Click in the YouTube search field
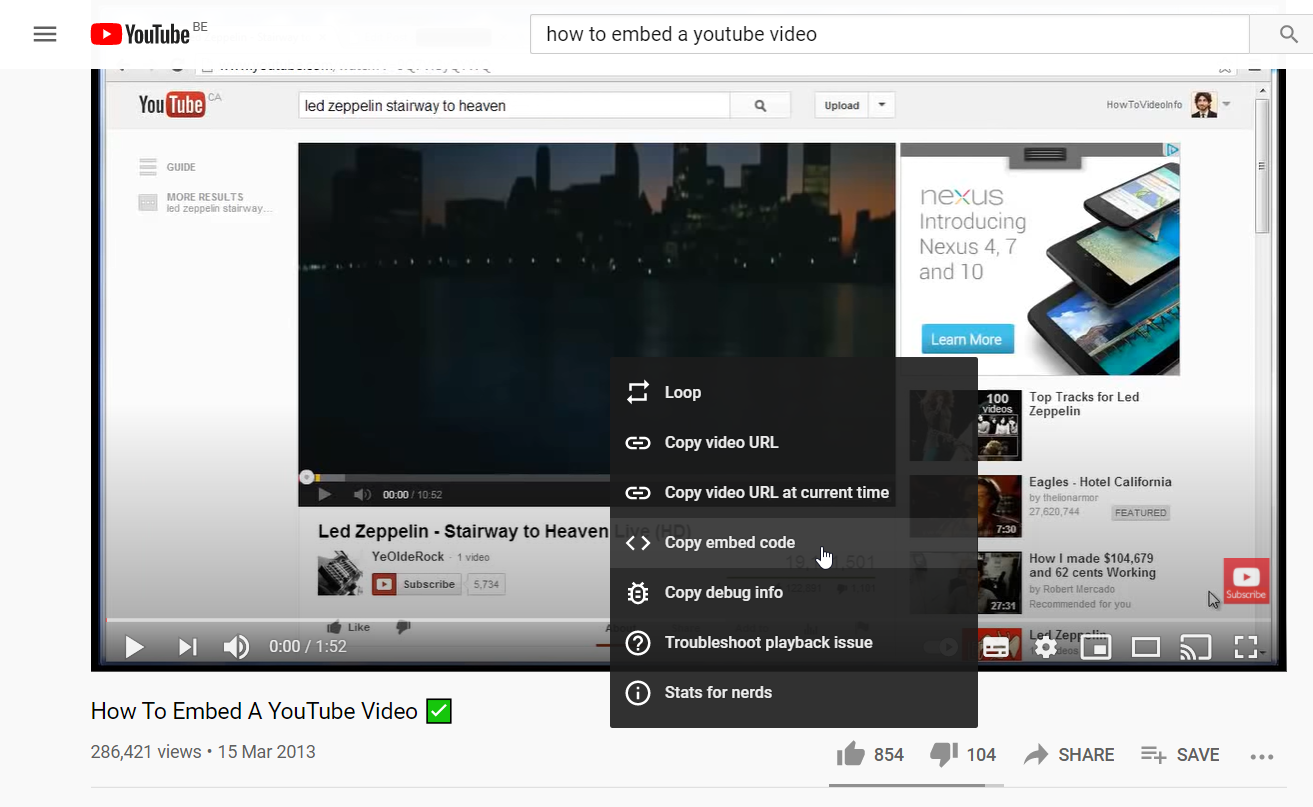Screen dimensions: 1313x807 tap(890, 34)
